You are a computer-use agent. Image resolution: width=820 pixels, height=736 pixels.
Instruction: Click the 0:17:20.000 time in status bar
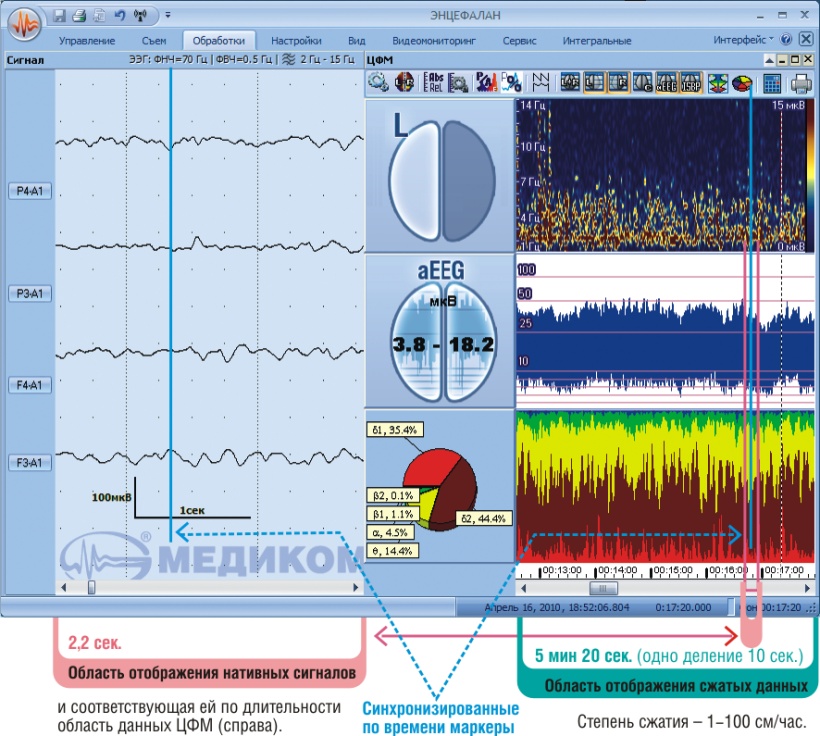[x=683, y=607]
